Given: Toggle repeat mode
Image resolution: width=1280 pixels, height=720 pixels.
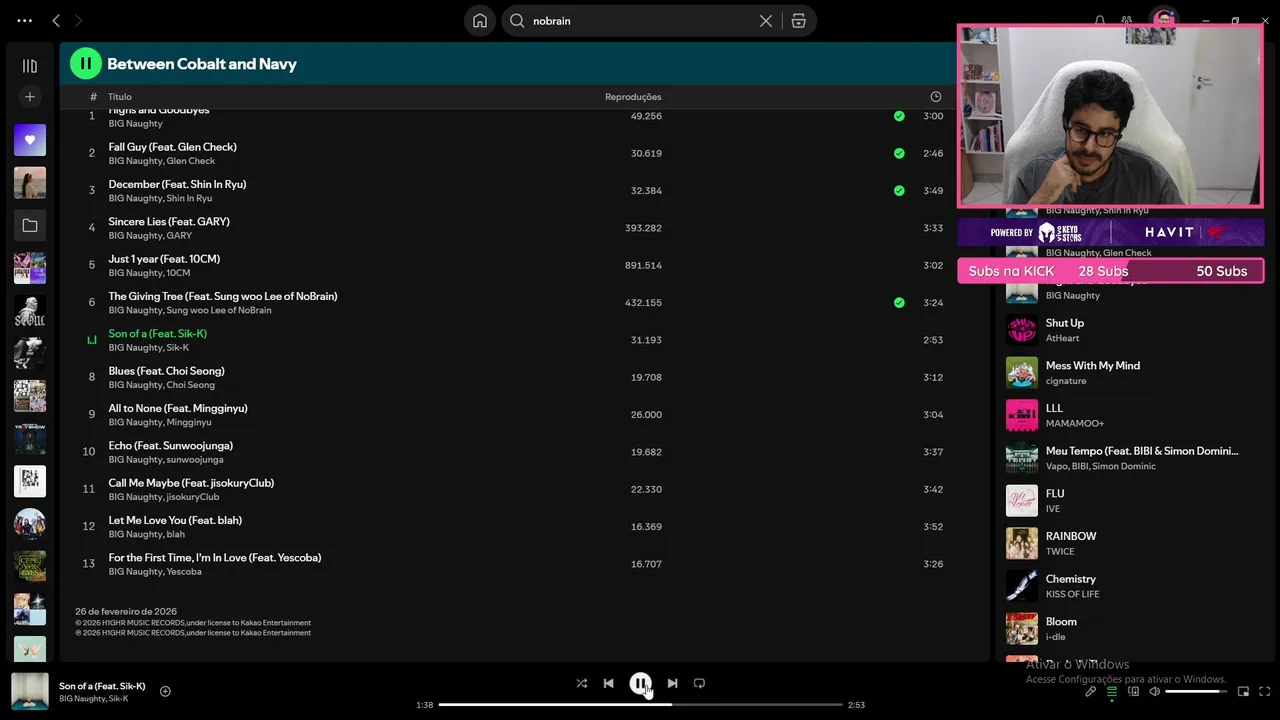Looking at the screenshot, I should (x=699, y=683).
